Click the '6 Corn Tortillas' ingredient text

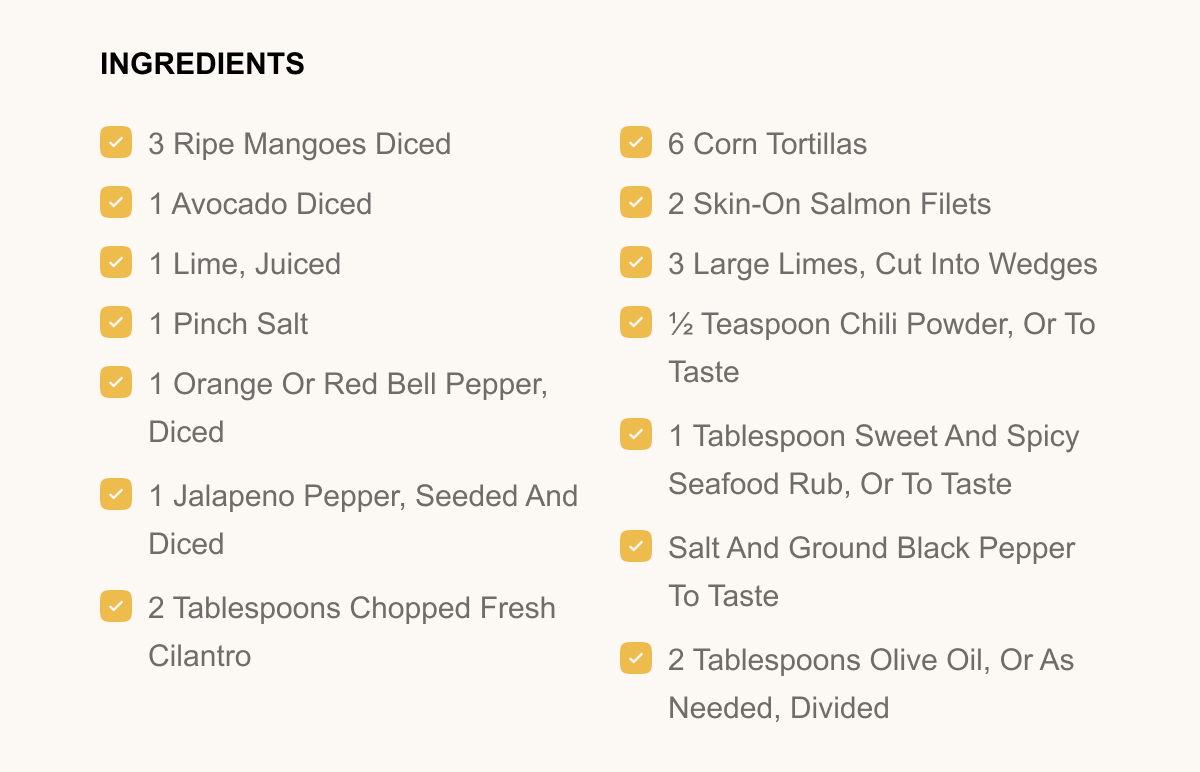767,144
